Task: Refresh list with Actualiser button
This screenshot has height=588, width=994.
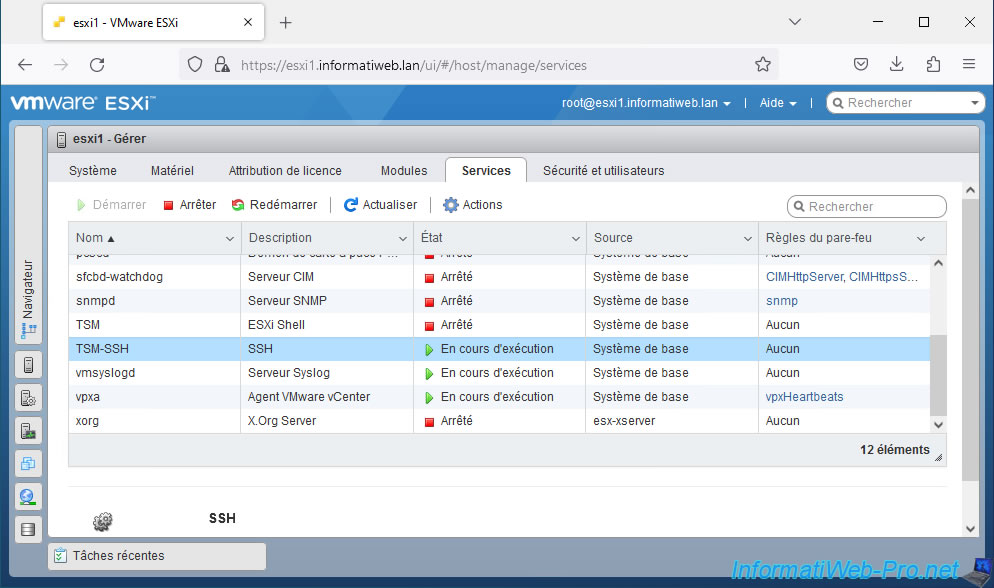Action: (x=380, y=205)
